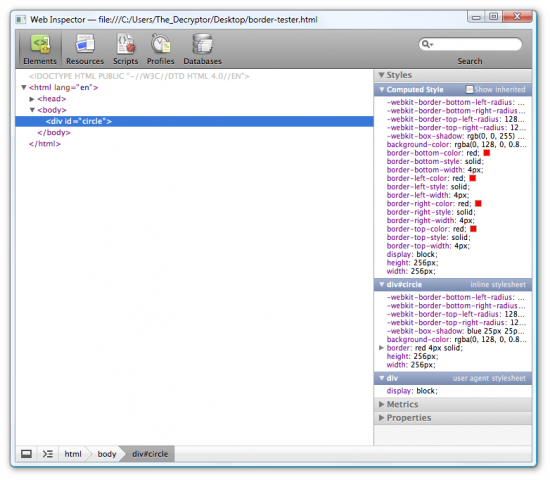Screen dimensions: 550x480
Task: Open the Resources panel
Action: tap(85, 49)
